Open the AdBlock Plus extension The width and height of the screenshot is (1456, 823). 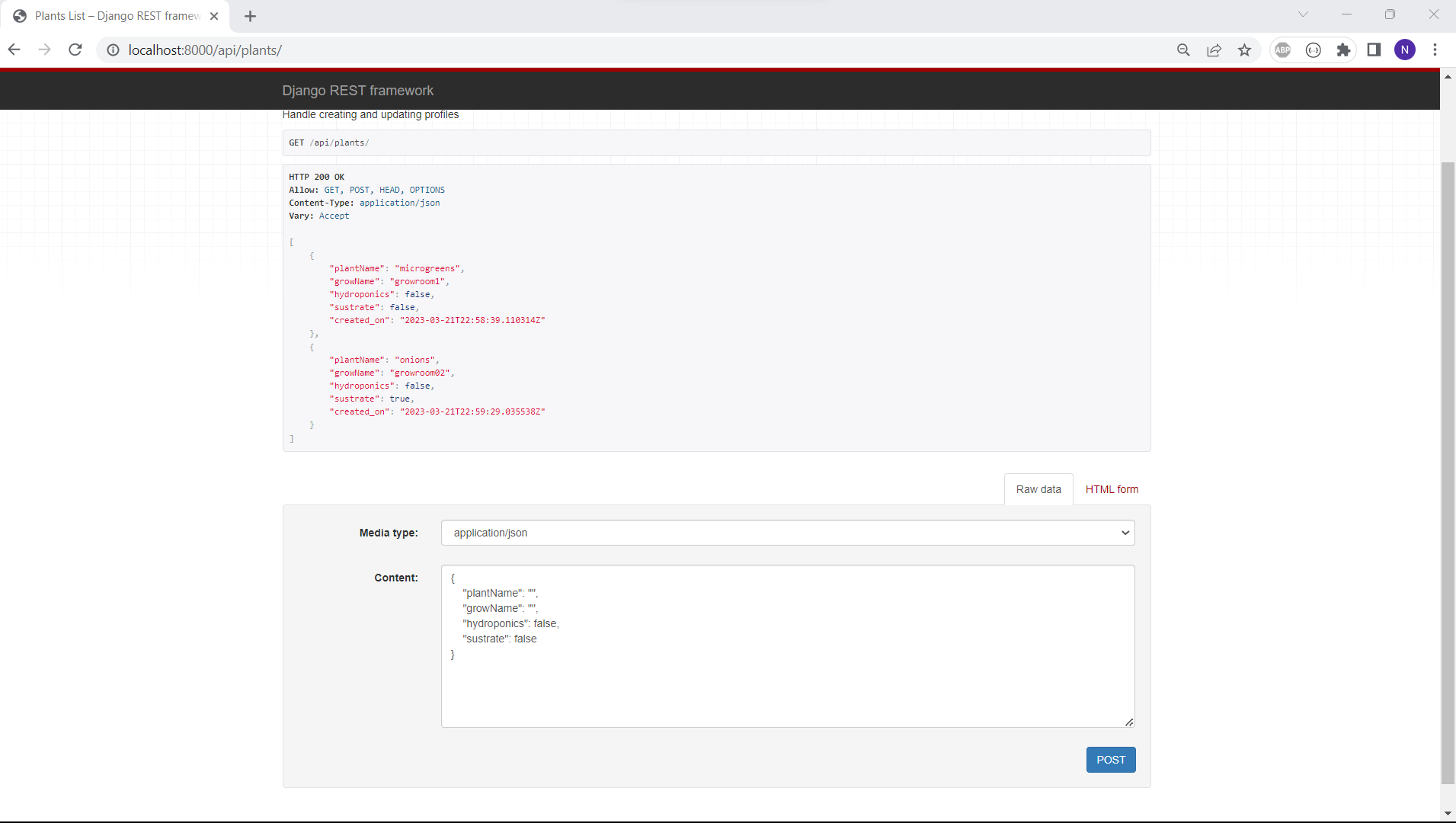pos(1283,50)
